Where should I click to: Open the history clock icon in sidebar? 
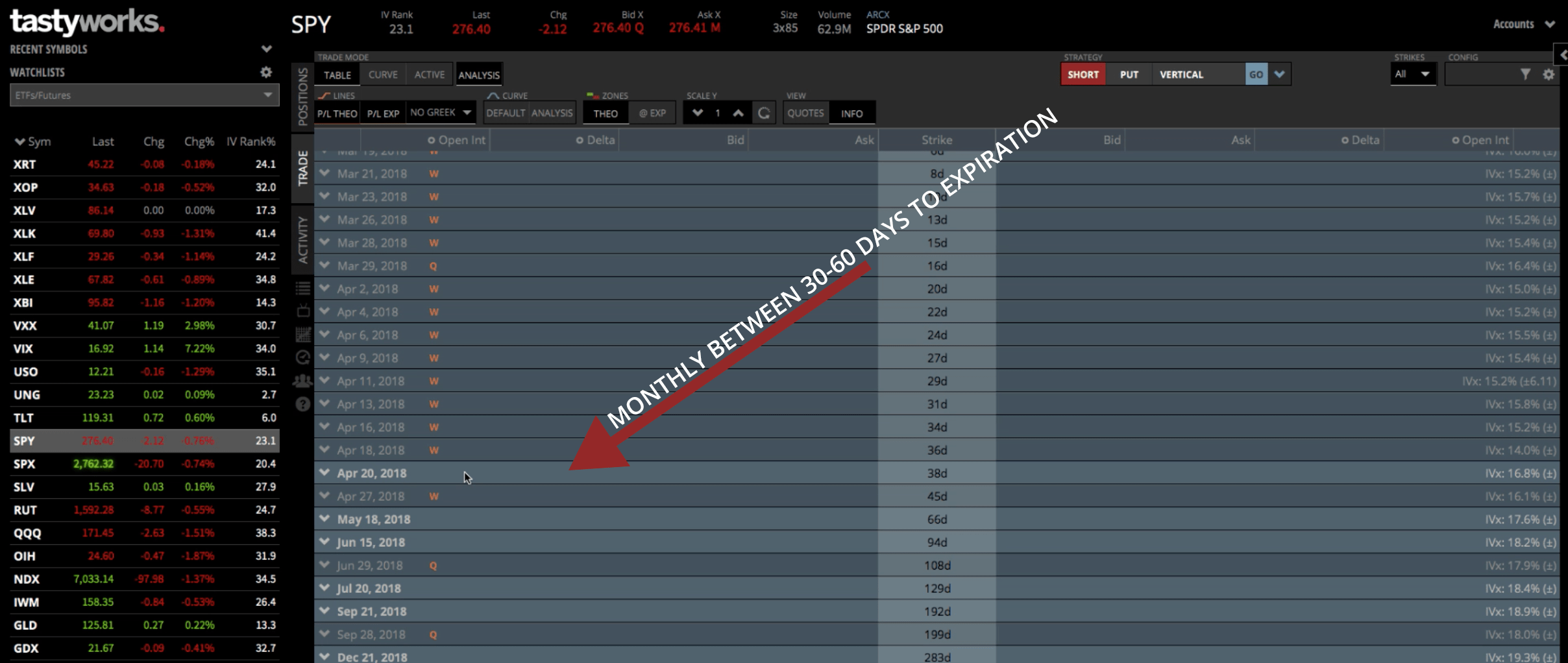pos(302,357)
